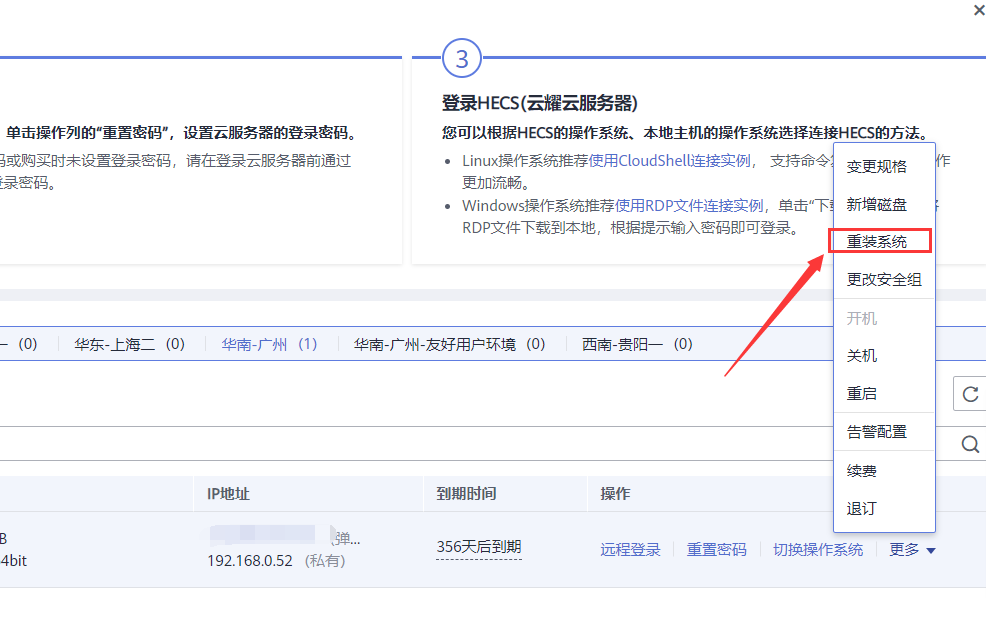The height and width of the screenshot is (631, 986).
Task: Select 变更规格 from the menu
Action: point(877,167)
